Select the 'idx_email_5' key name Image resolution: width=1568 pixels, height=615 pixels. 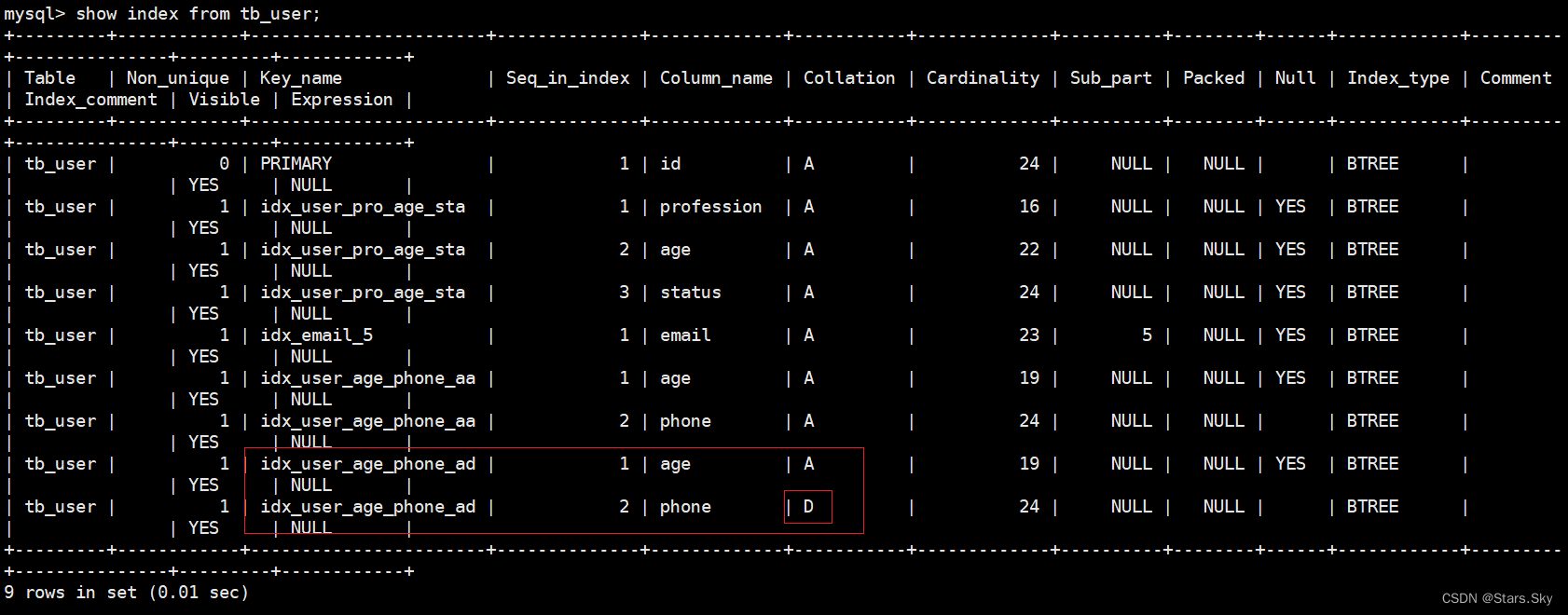coord(317,335)
